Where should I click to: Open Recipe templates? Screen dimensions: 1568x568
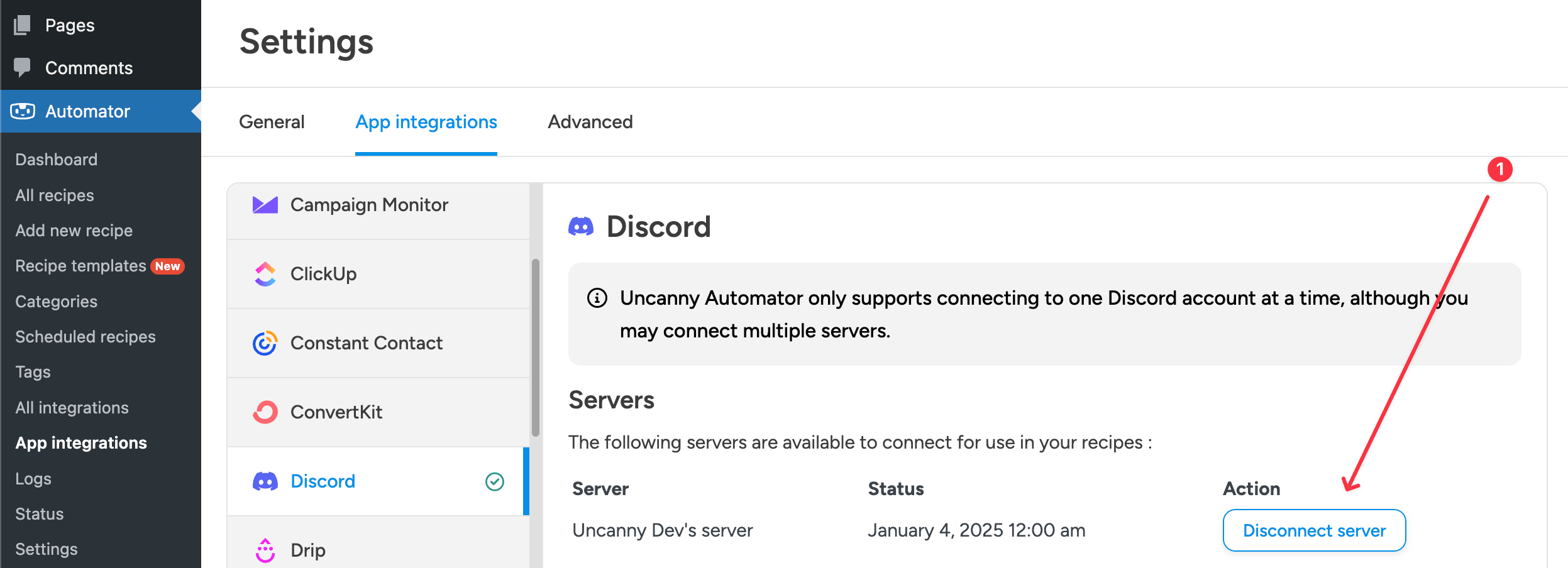[80, 266]
